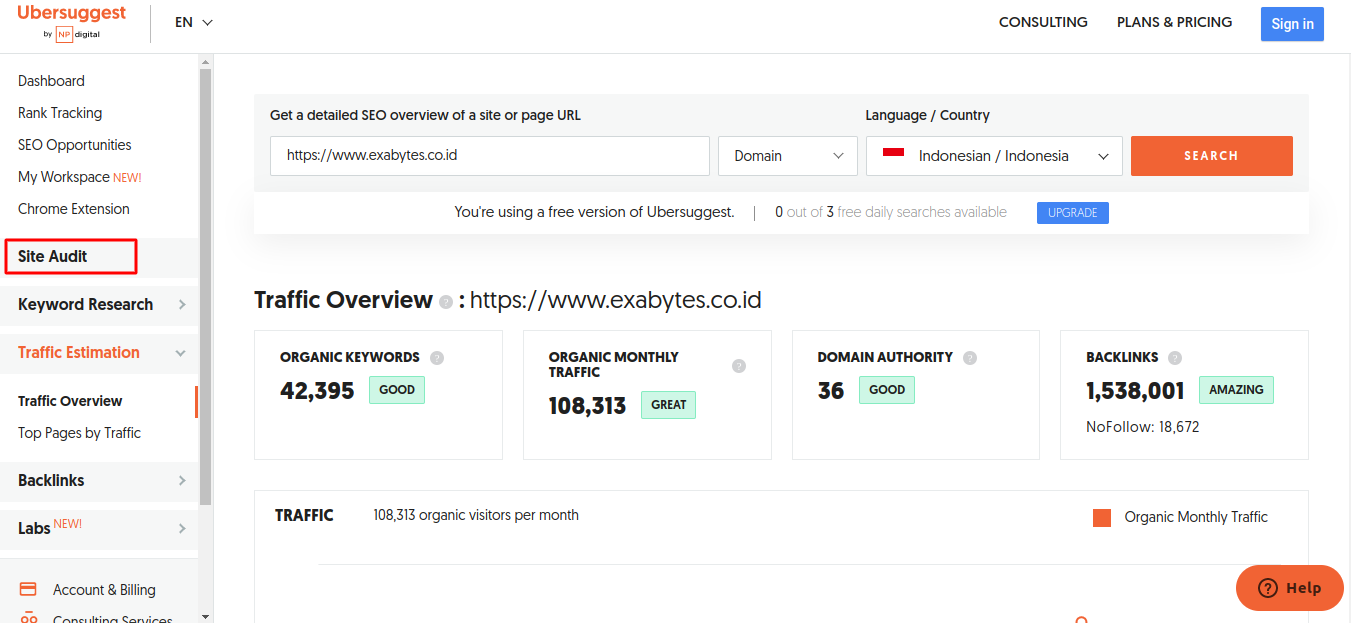Open the EN language dropdown

[194, 21]
